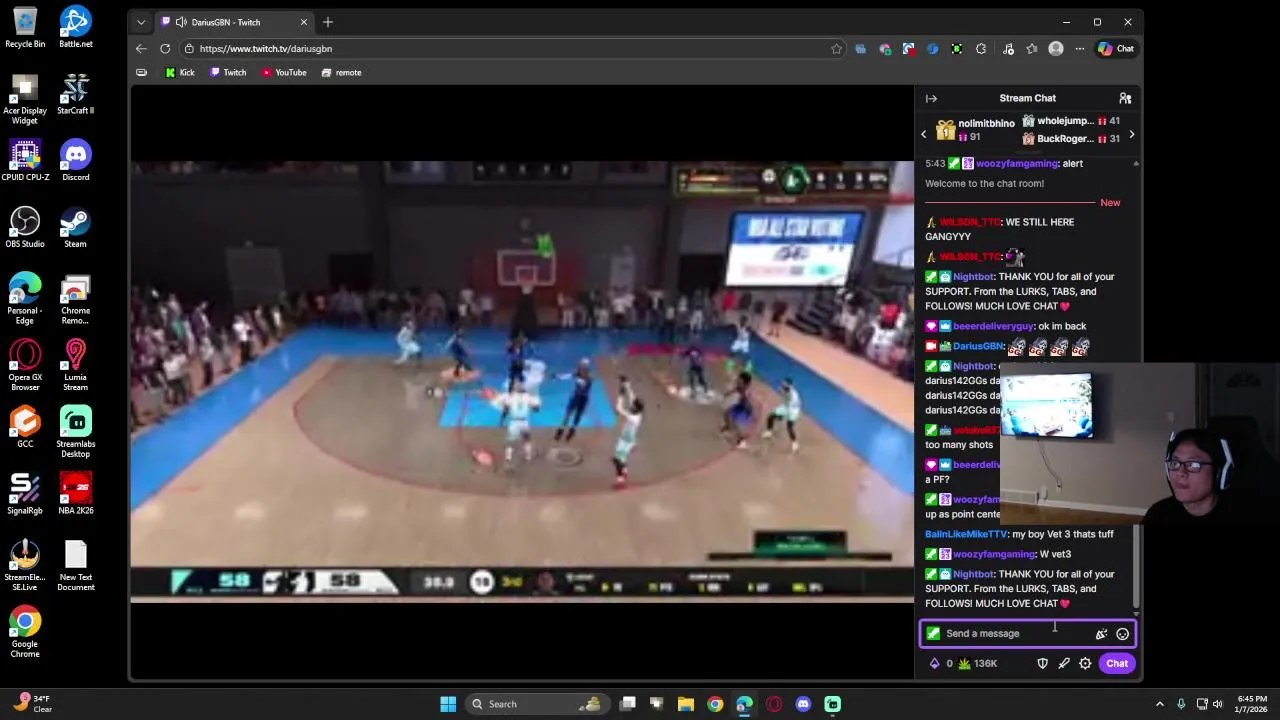Open the Kick bookmark
This screenshot has width=1280, height=720.
tap(180, 72)
